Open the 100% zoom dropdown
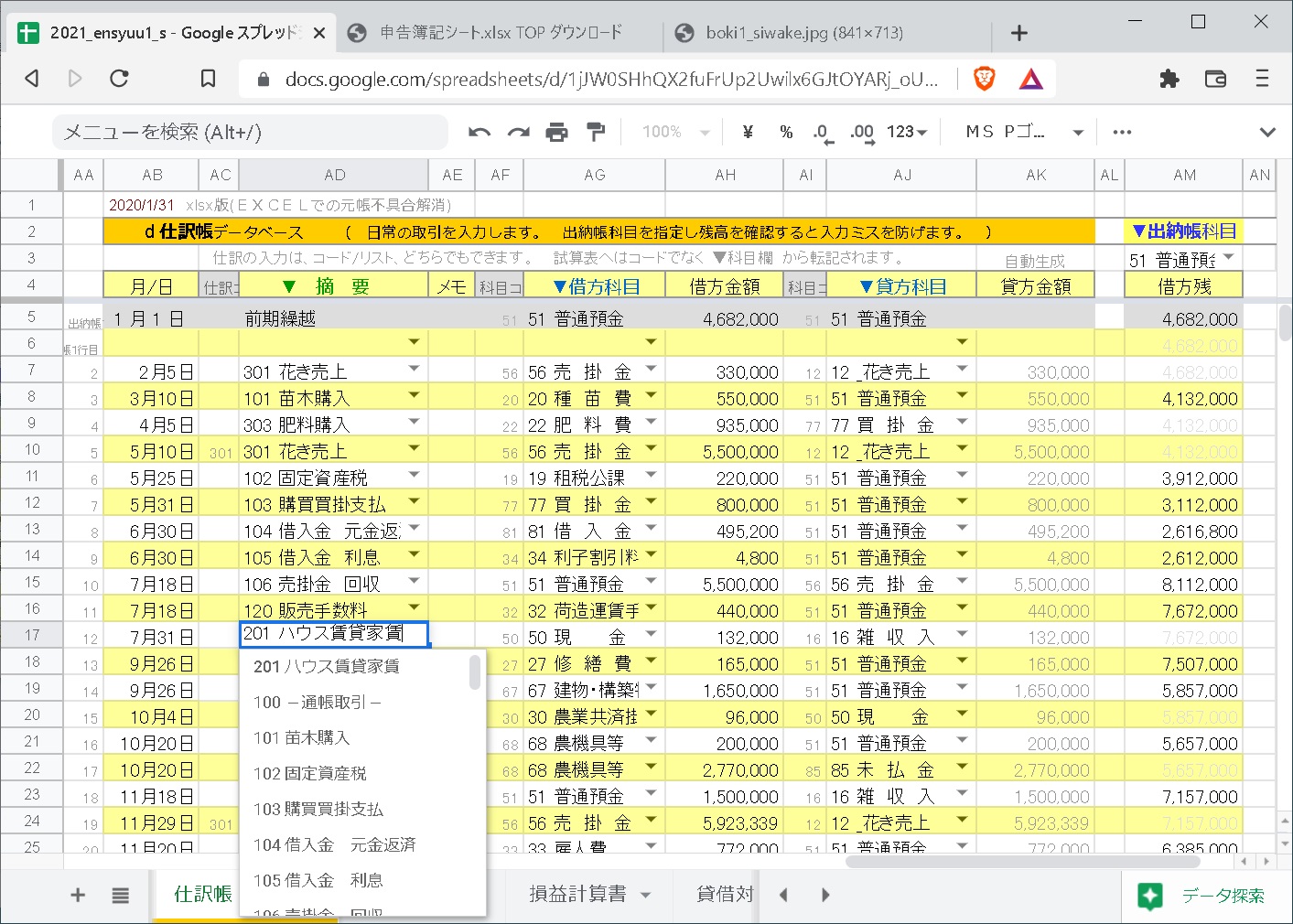 click(x=675, y=133)
